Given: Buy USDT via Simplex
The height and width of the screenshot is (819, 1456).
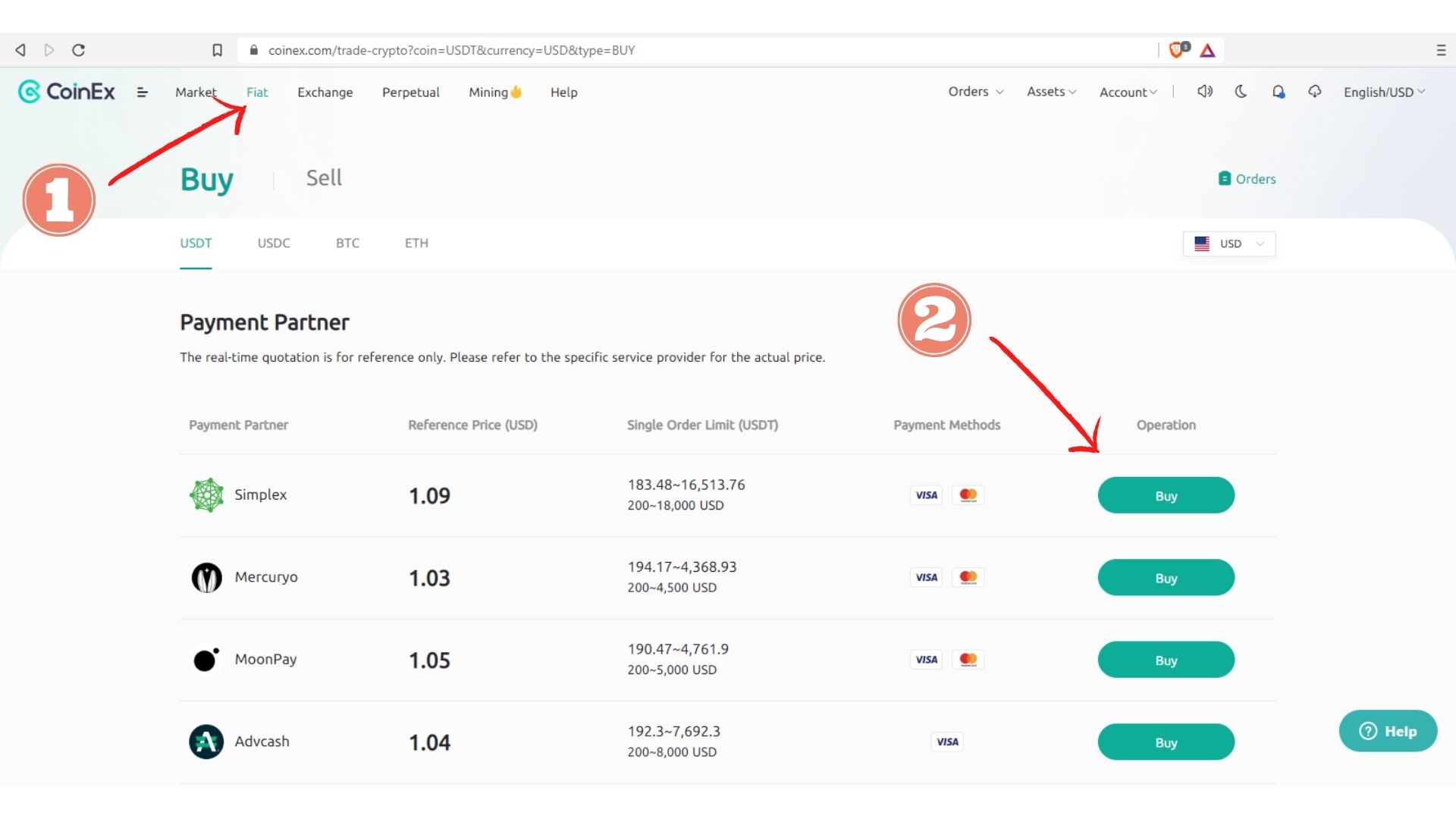Looking at the screenshot, I should [1166, 495].
